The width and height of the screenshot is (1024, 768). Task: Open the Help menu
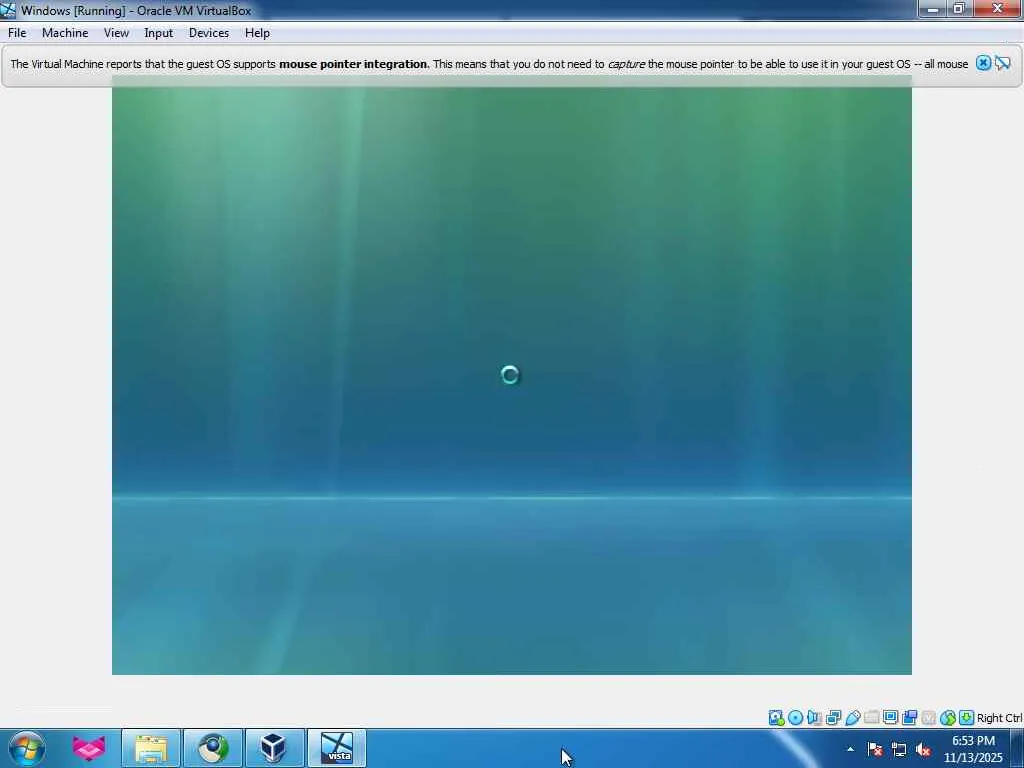click(257, 33)
